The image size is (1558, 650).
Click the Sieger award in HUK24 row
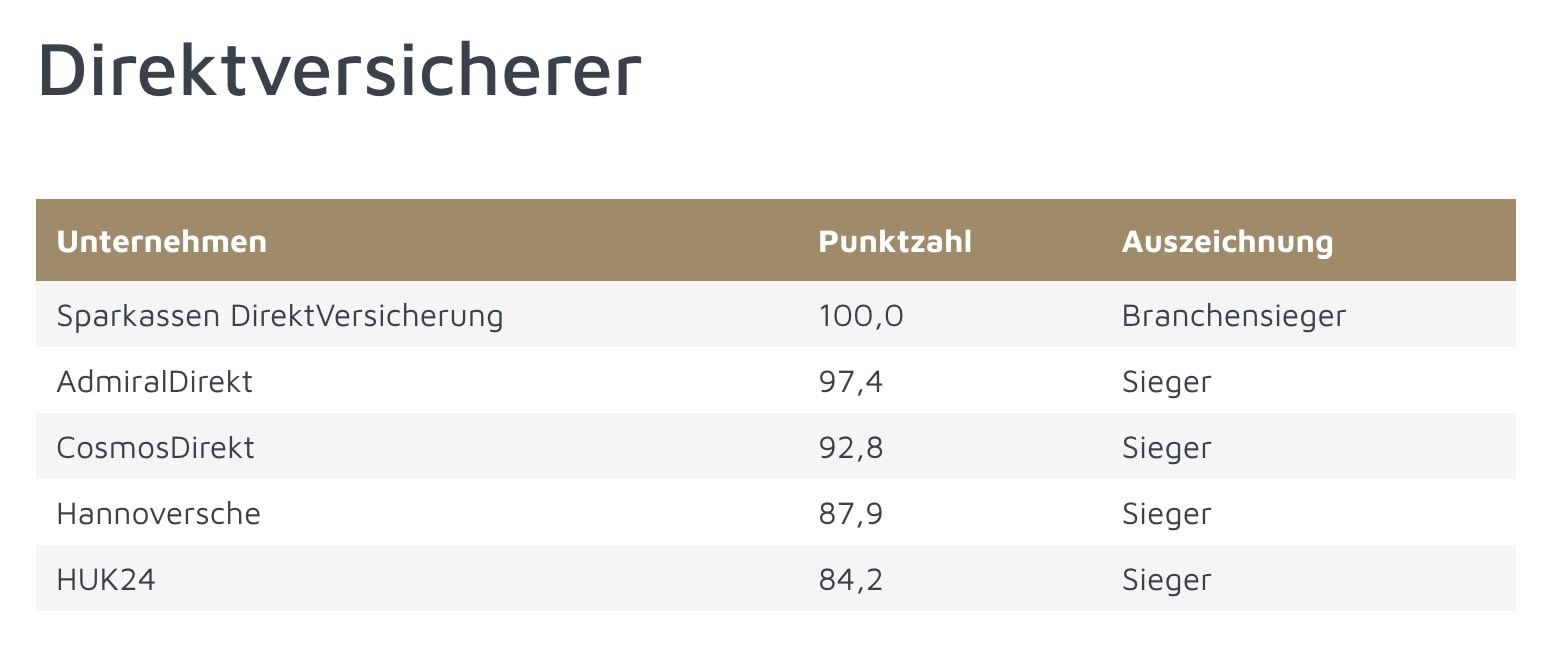coord(1166,579)
